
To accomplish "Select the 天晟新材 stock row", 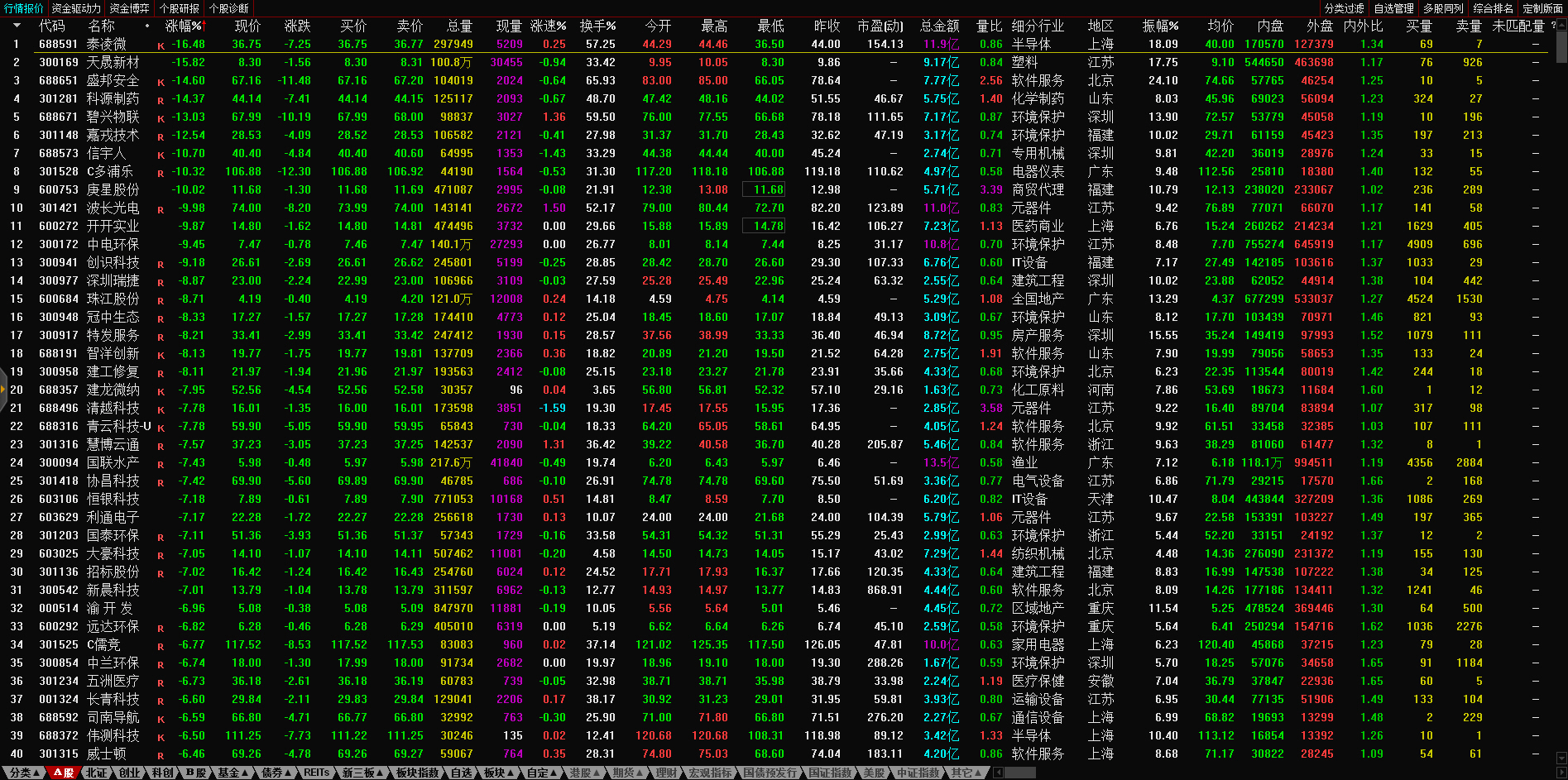I will click(x=113, y=63).
